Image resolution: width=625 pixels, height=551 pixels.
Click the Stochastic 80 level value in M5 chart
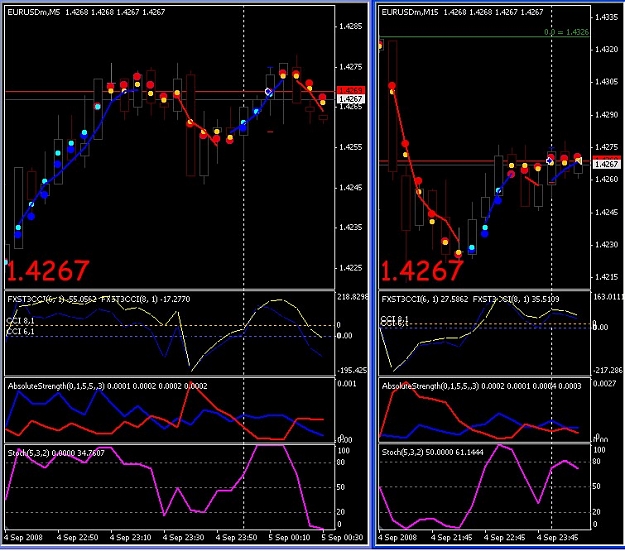pos(341,462)
